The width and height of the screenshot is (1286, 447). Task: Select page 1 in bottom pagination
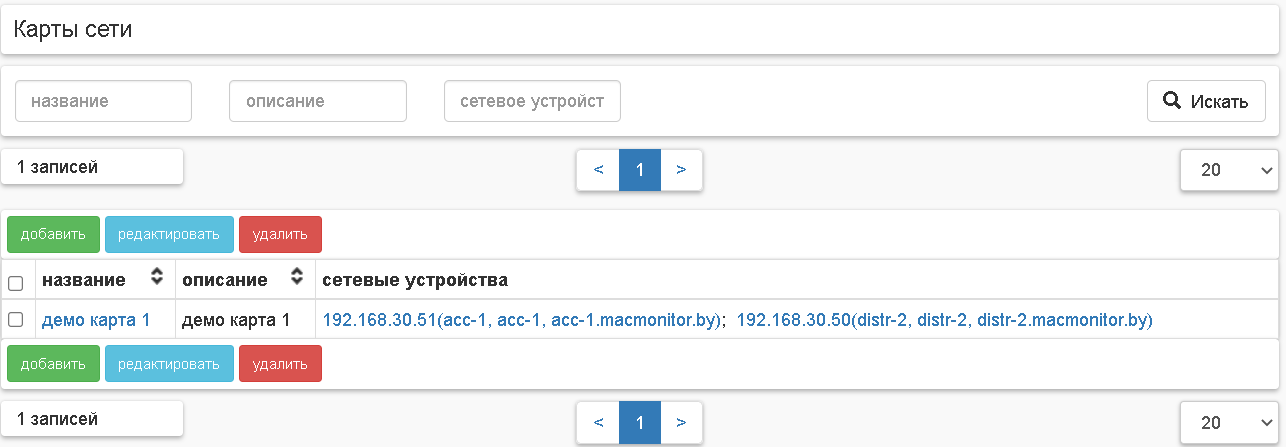tap(640, 422)
